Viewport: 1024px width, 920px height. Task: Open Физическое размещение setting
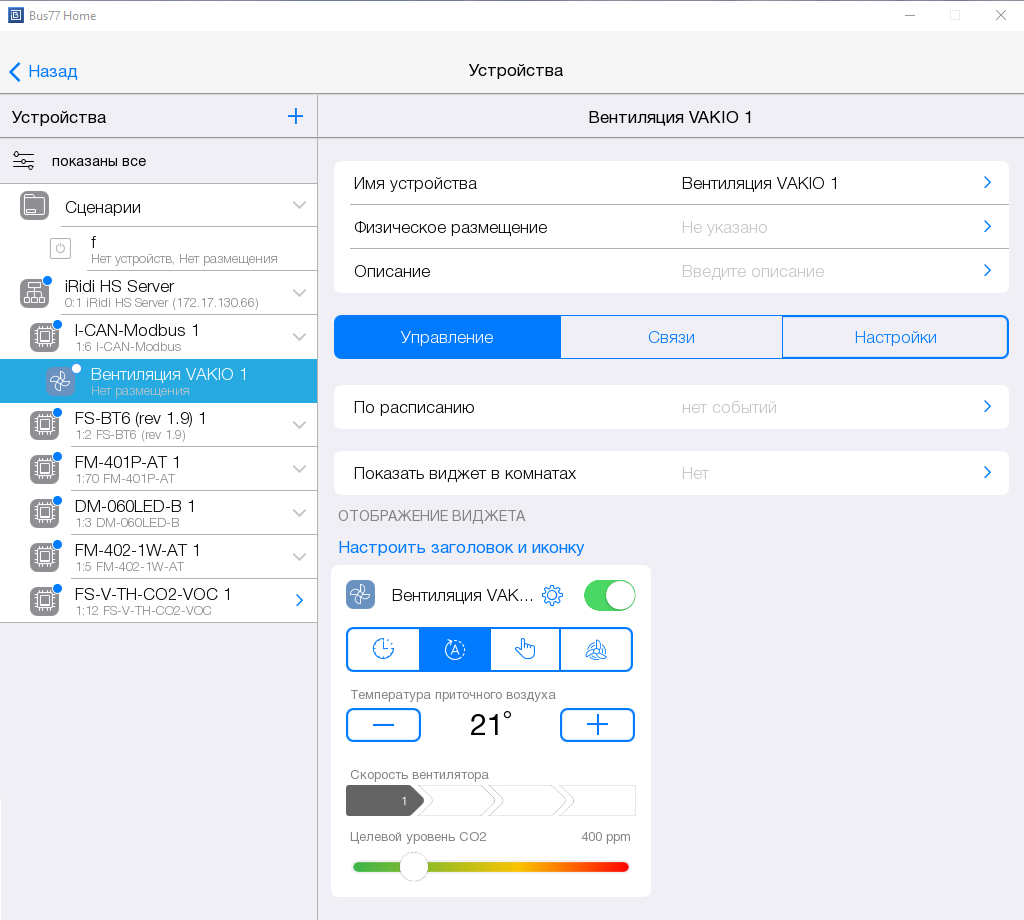coord(671,227)
